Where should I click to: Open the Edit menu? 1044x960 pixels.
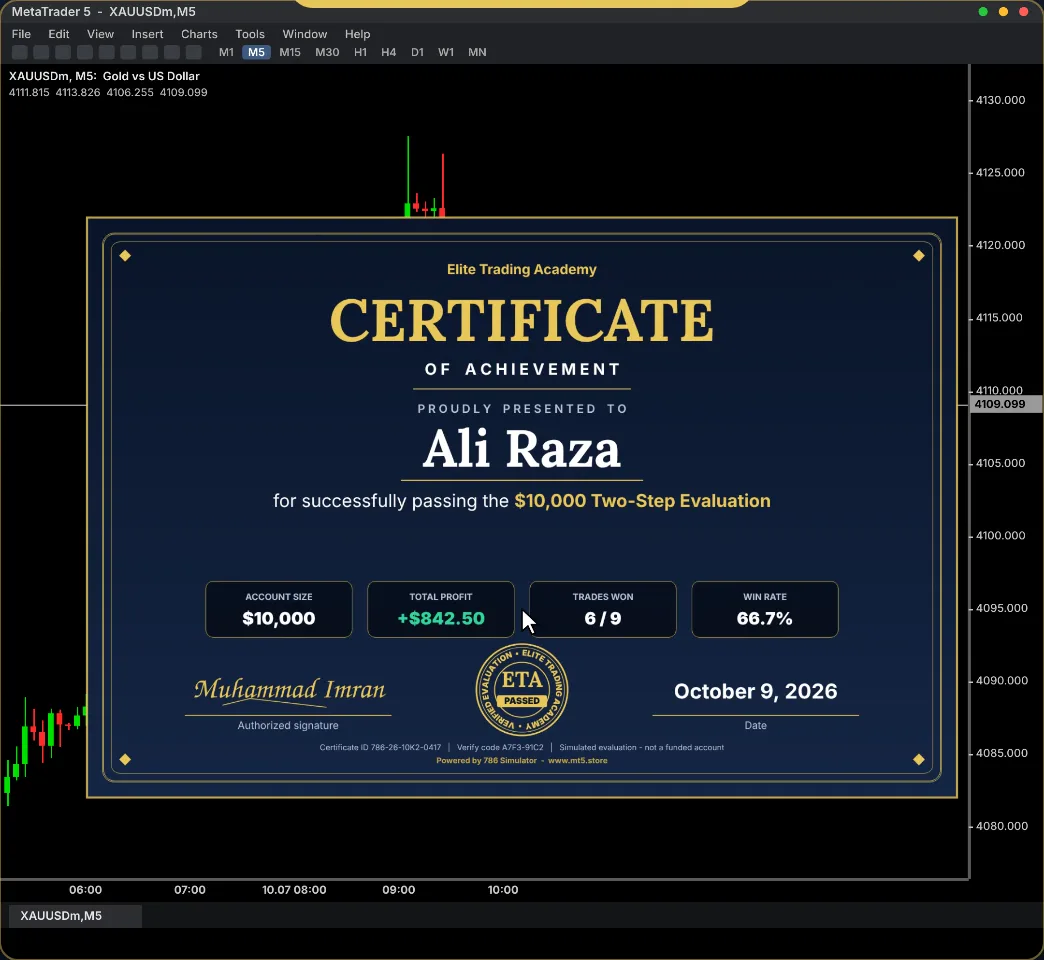(59, 34)
